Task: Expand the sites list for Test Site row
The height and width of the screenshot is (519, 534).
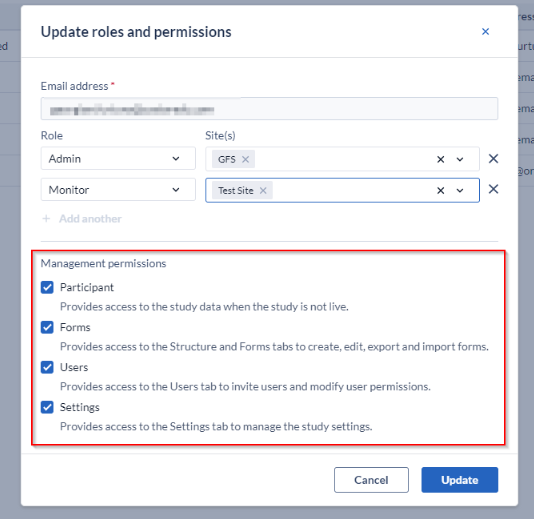Action: pyautogui.click(x=460, y=190)
